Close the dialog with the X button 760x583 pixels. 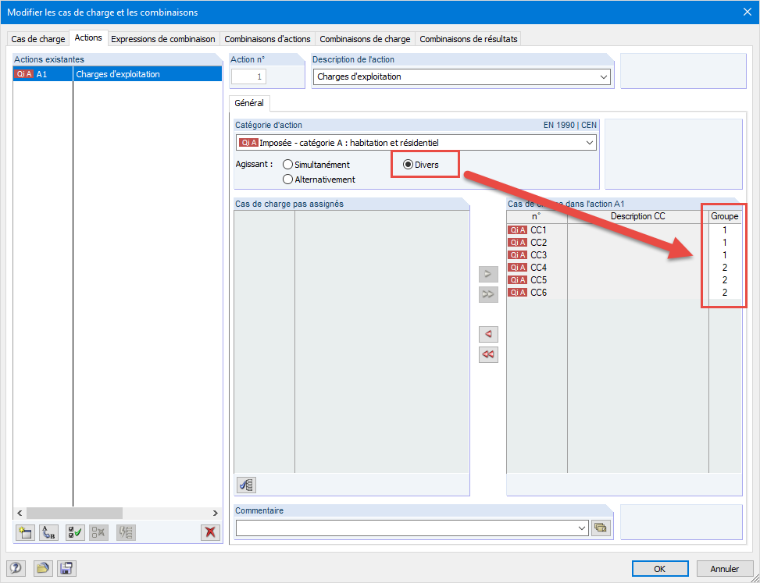click(747, 12)
